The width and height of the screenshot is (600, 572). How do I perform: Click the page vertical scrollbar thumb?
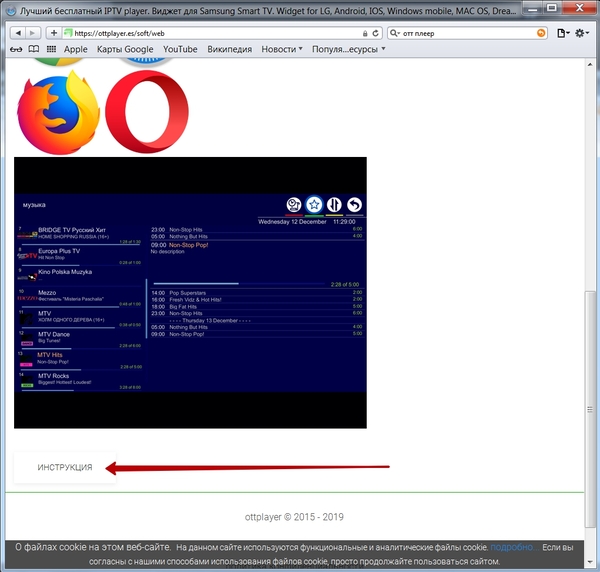click(x=590, y=409)
